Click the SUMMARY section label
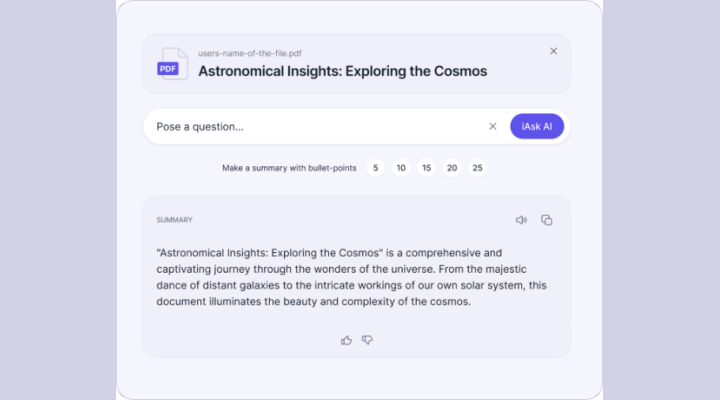This screenshot has height=400, width=720. click(174, 220)
